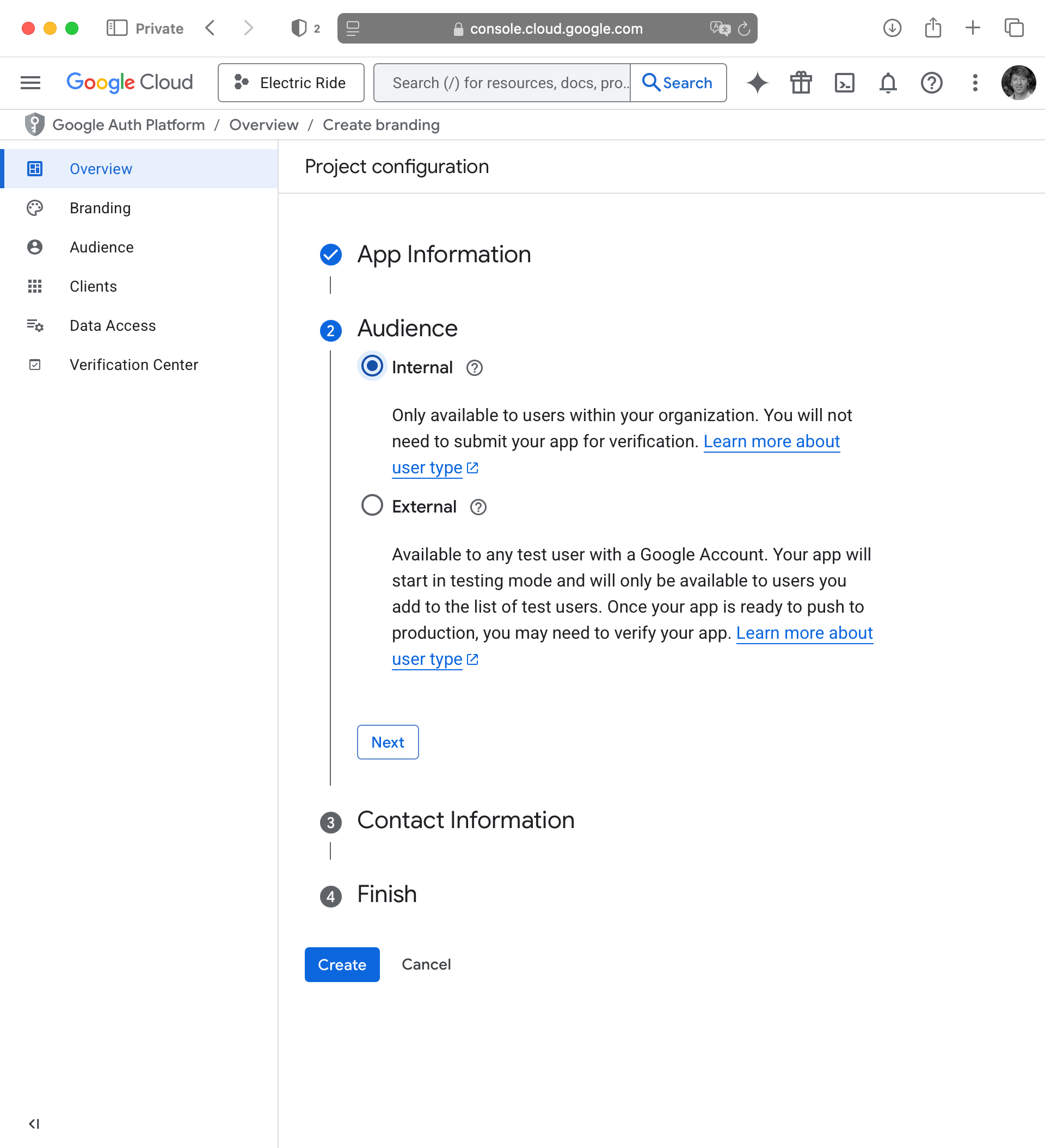This screenshot has width=1045, height=1148.
Task: Activate Cloud Shell terminal icon
Action: point(844,83)
